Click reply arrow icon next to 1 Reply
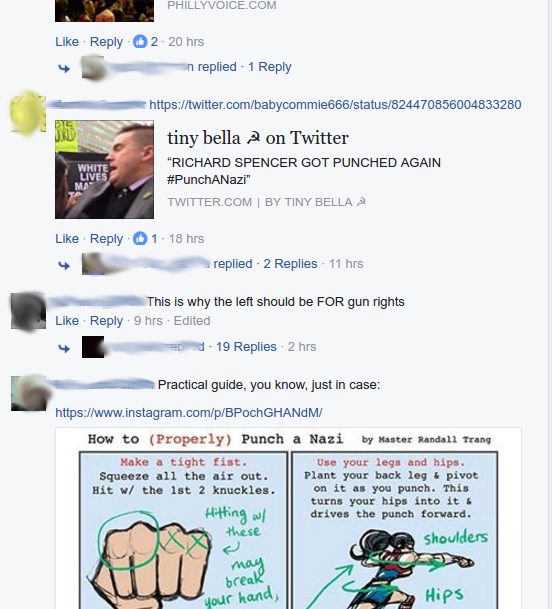The image size is (552, 609). pos(64,69)
